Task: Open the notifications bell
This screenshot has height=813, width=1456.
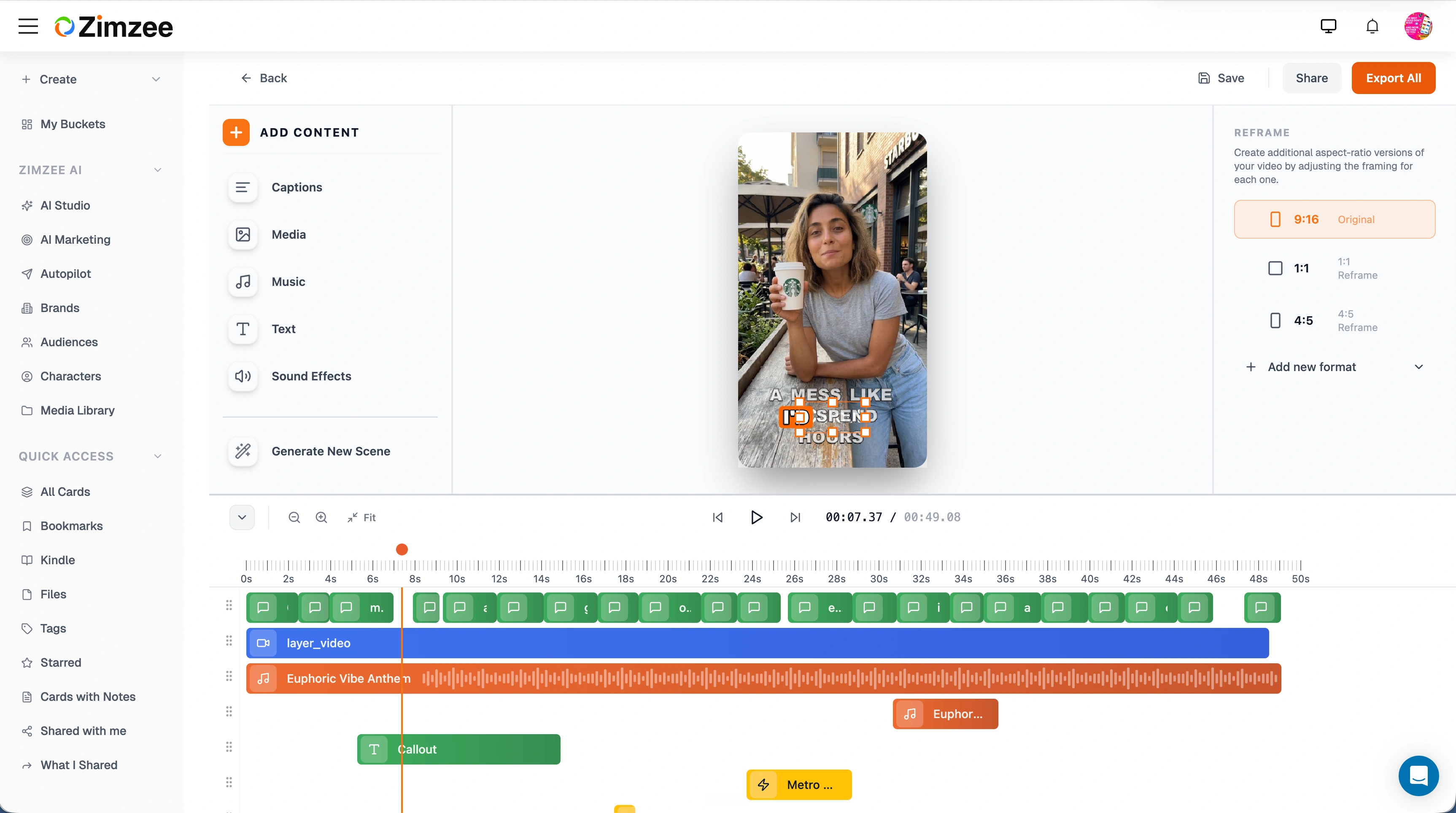Action: (x=1372, y=26)
